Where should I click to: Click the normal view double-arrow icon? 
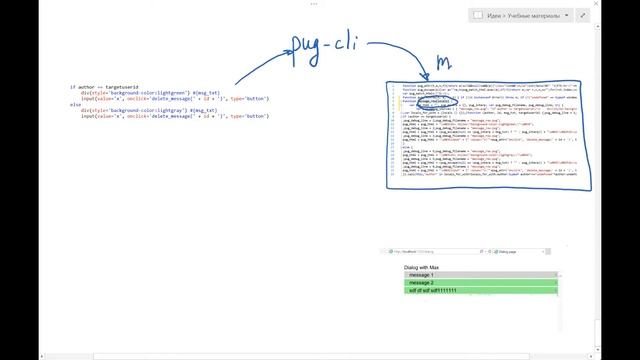point(583,16)
